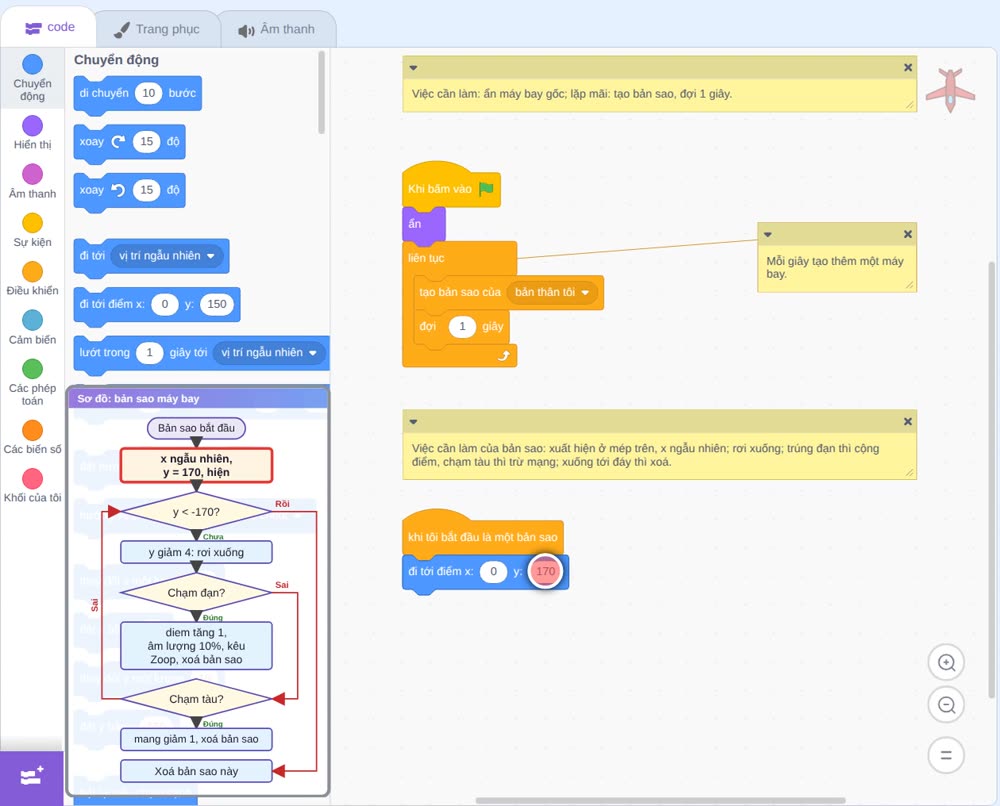Click the counterclockwise rotate arrow icon
Screen dimensions: 1000x806
pyautogui.click(x=118, y=190)
